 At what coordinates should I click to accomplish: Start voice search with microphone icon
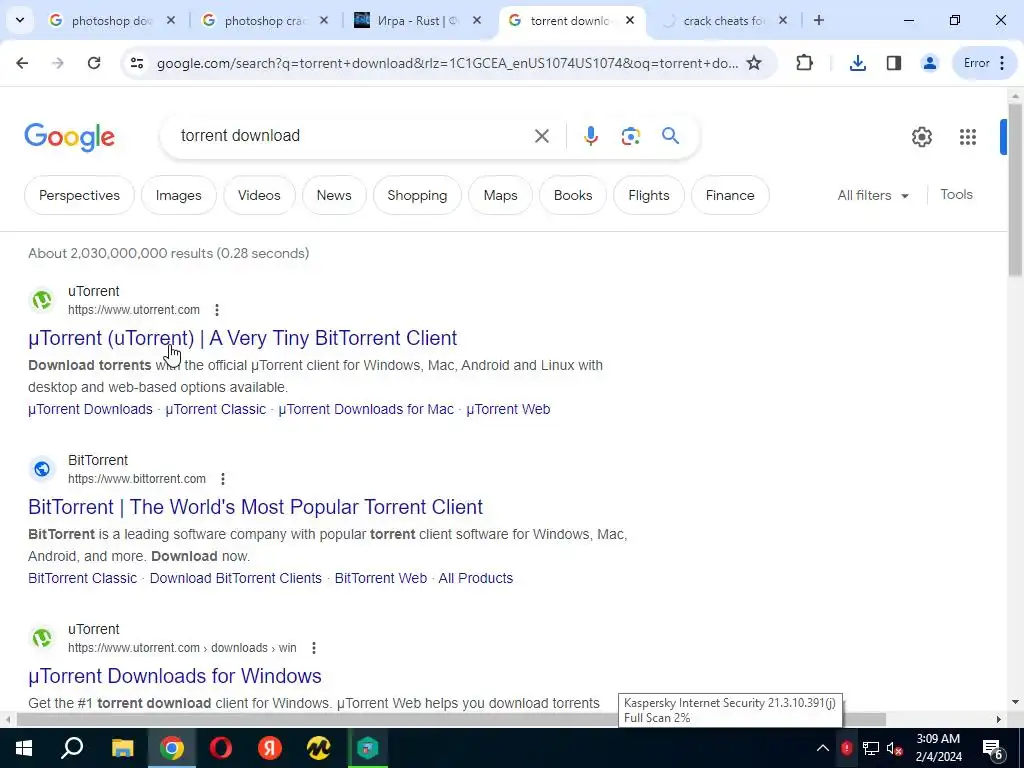[x=591, y=136]
